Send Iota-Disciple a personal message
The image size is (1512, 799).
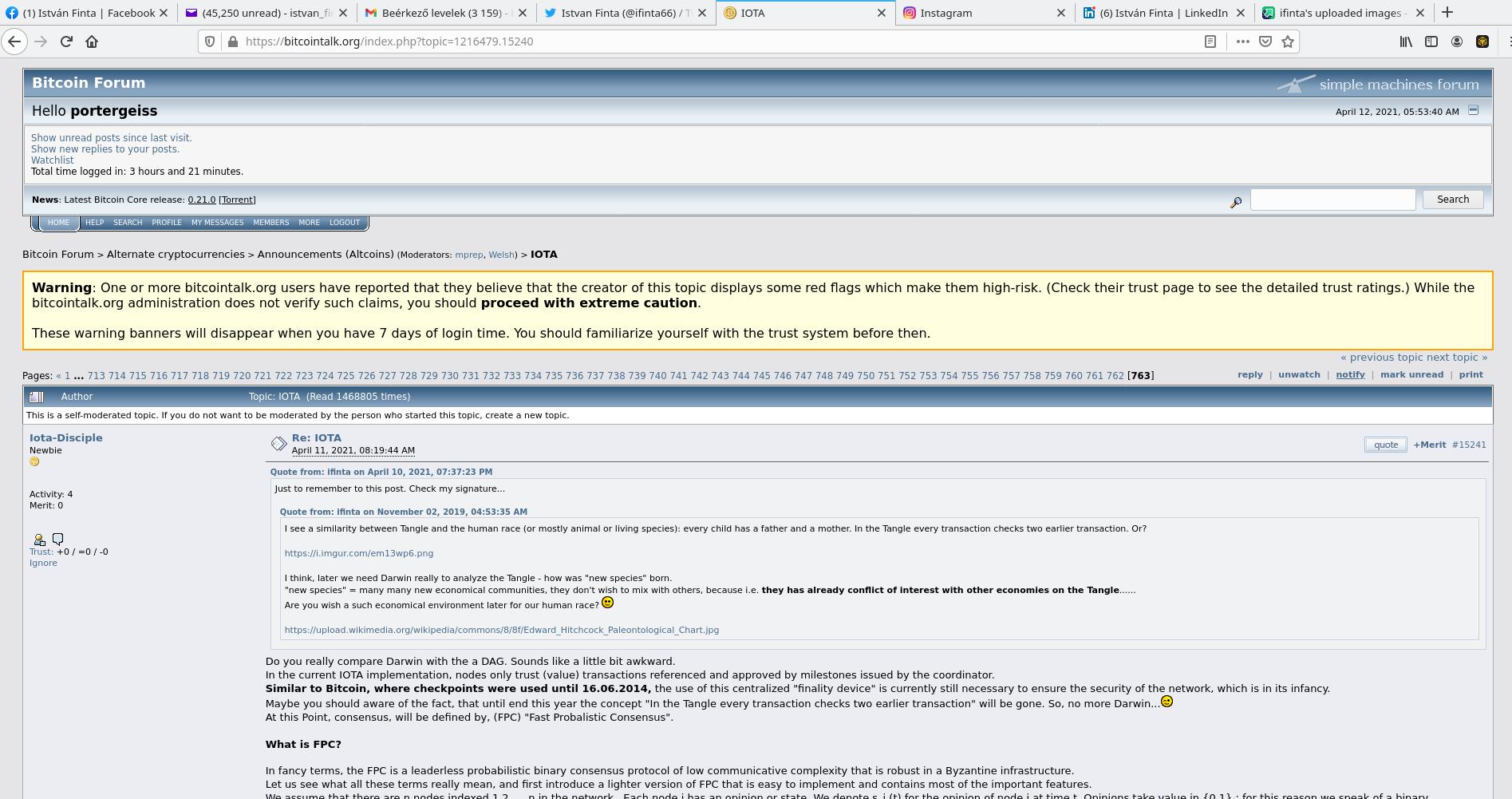(57, 539)
